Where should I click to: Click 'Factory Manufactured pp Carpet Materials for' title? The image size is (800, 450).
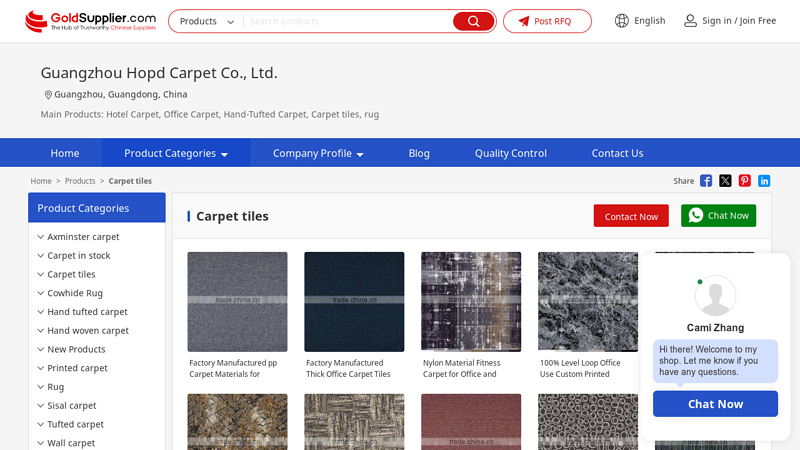point(233,368)
